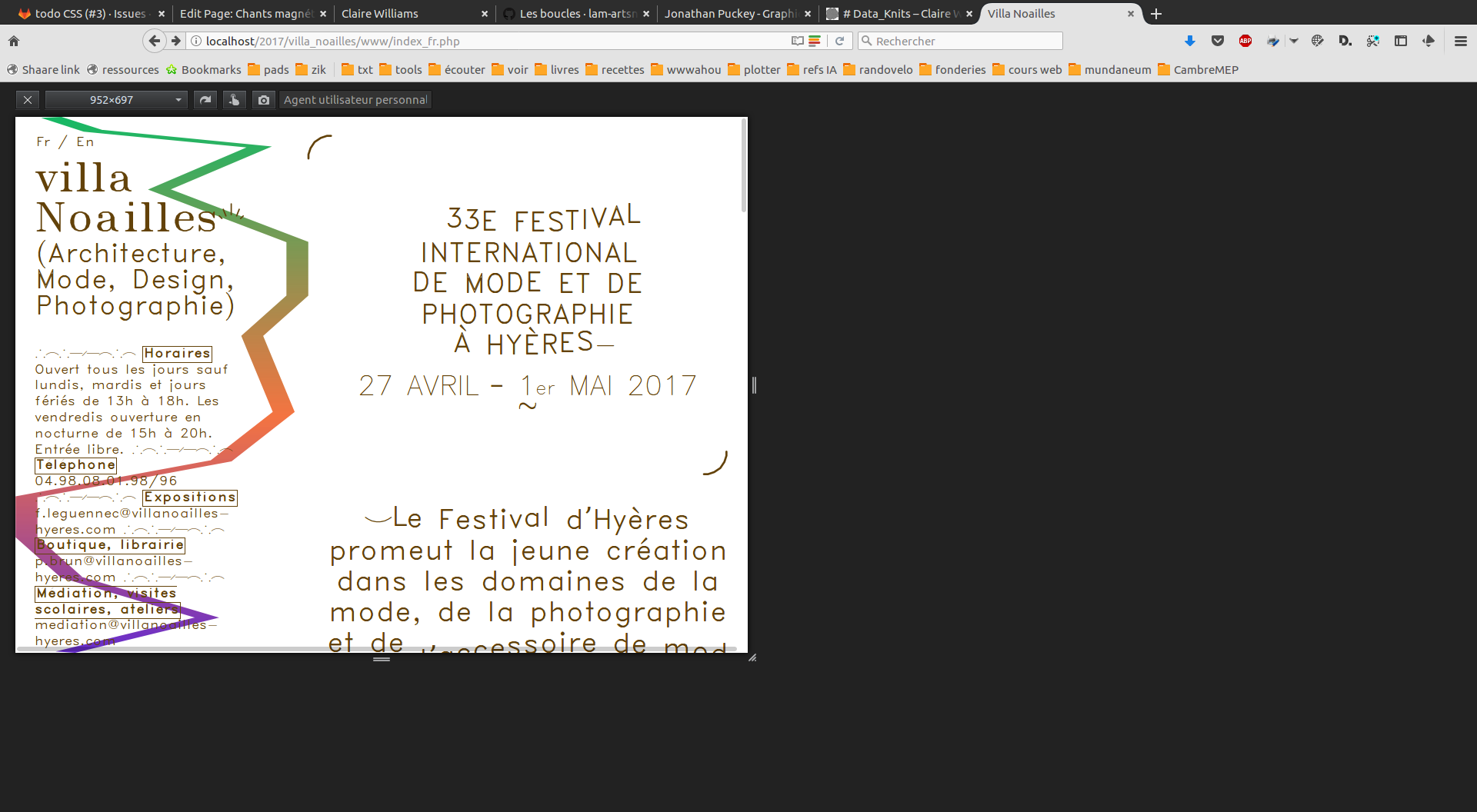
Task: Rotate the responsive viewport
Action: pos(205,100)
